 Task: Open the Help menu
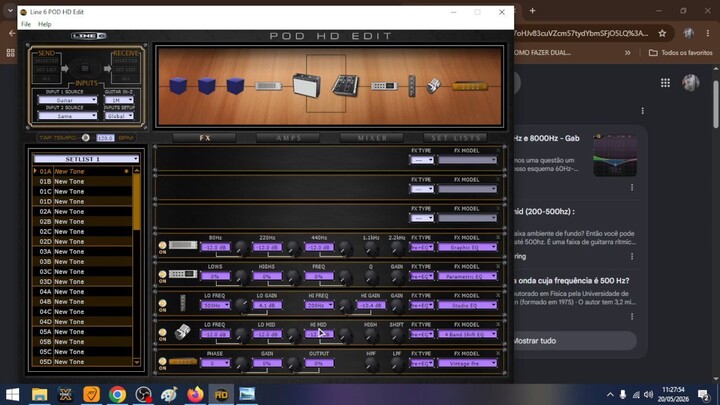pos(45,24)
